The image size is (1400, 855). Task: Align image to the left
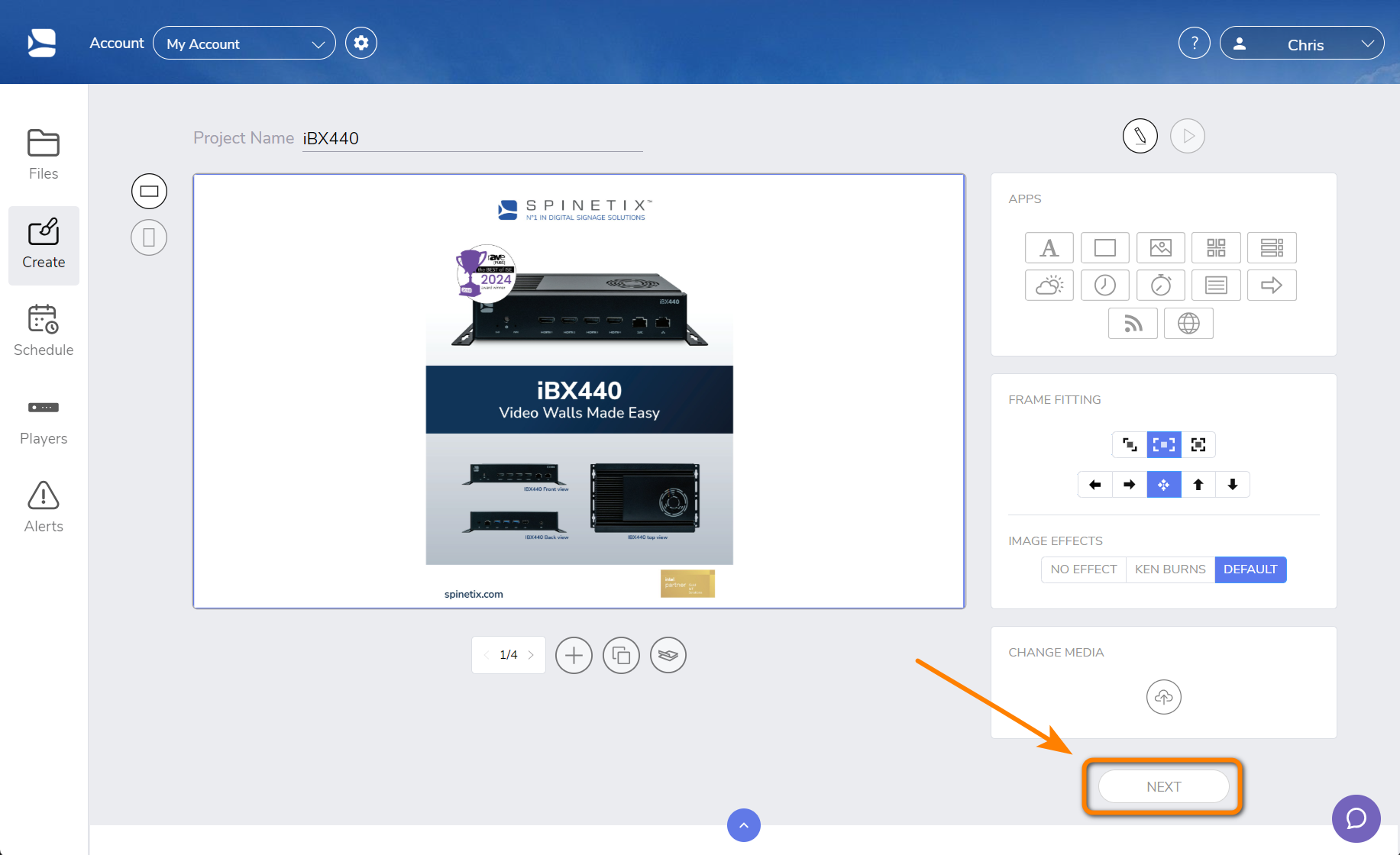[x=1095, y=485]
